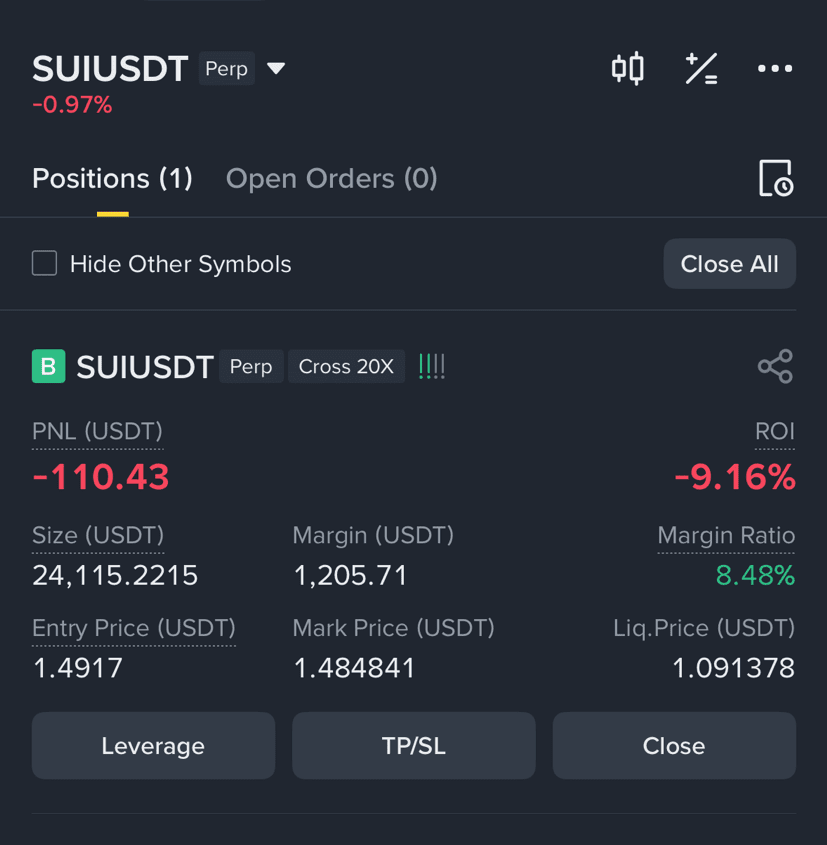Tick the Hide Other Symbols checkbox
This screenshot has width=827, height=845.
[44, 264]
